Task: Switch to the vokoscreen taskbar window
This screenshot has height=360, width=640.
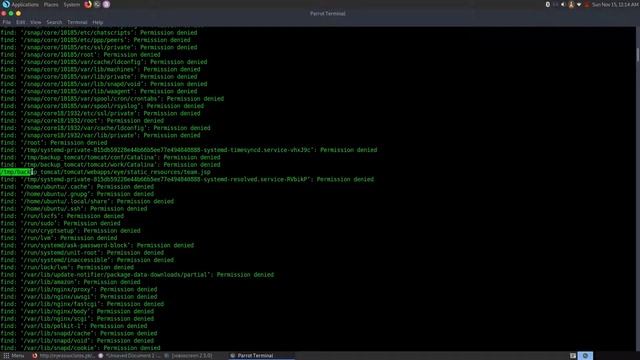Action: pos(189,356)
